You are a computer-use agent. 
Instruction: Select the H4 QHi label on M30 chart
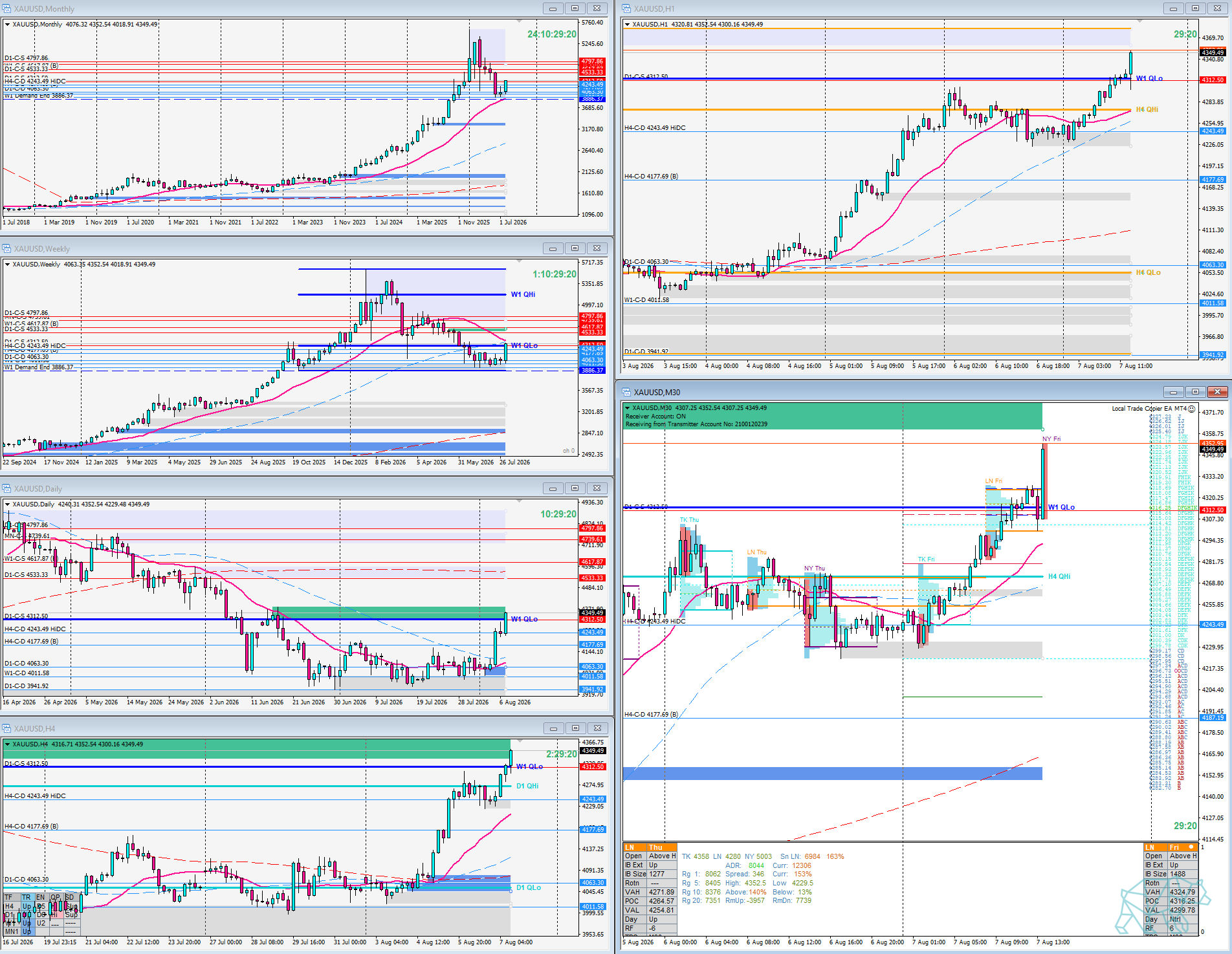1059,577
